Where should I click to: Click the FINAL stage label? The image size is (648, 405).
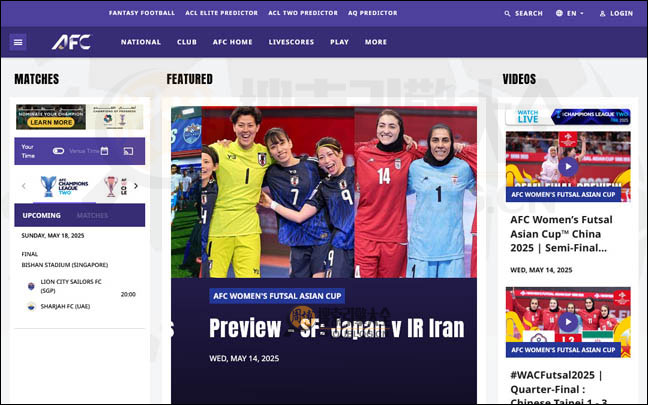pyautogui.click(x=29, y=254)
